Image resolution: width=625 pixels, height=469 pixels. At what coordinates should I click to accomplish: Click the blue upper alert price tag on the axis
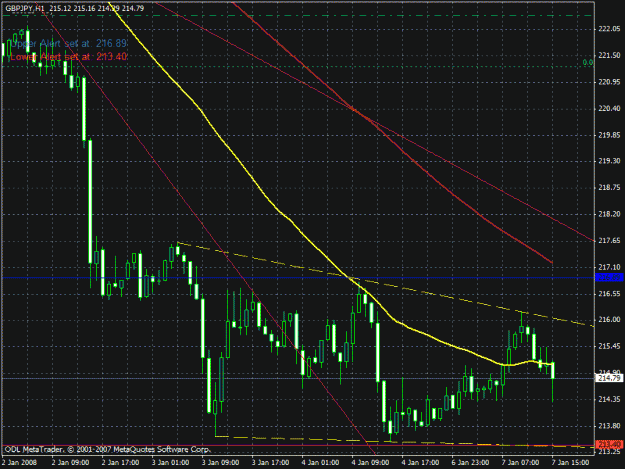pos(609,277)
